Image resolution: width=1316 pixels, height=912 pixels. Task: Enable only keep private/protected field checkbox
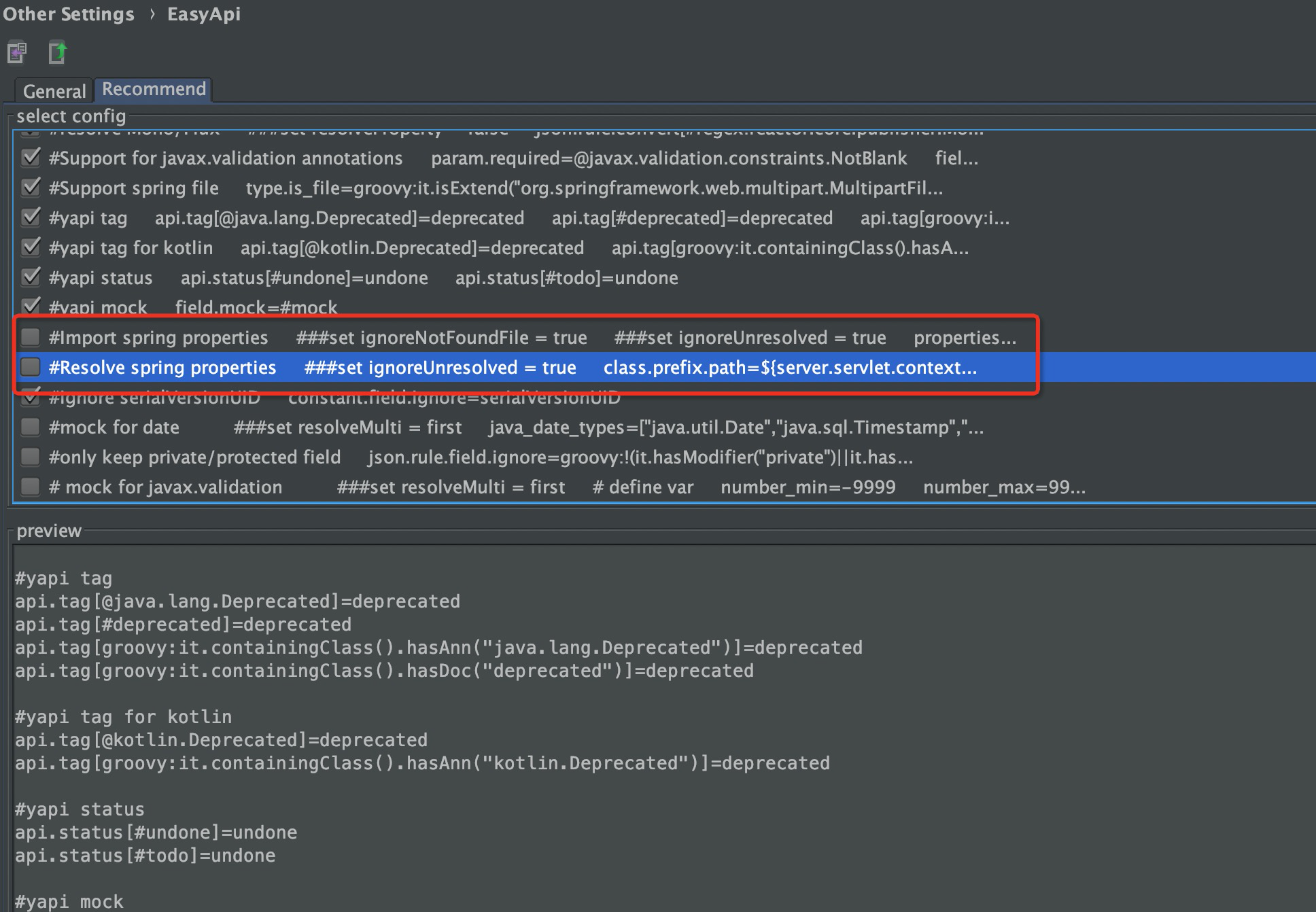click(31, 457)
